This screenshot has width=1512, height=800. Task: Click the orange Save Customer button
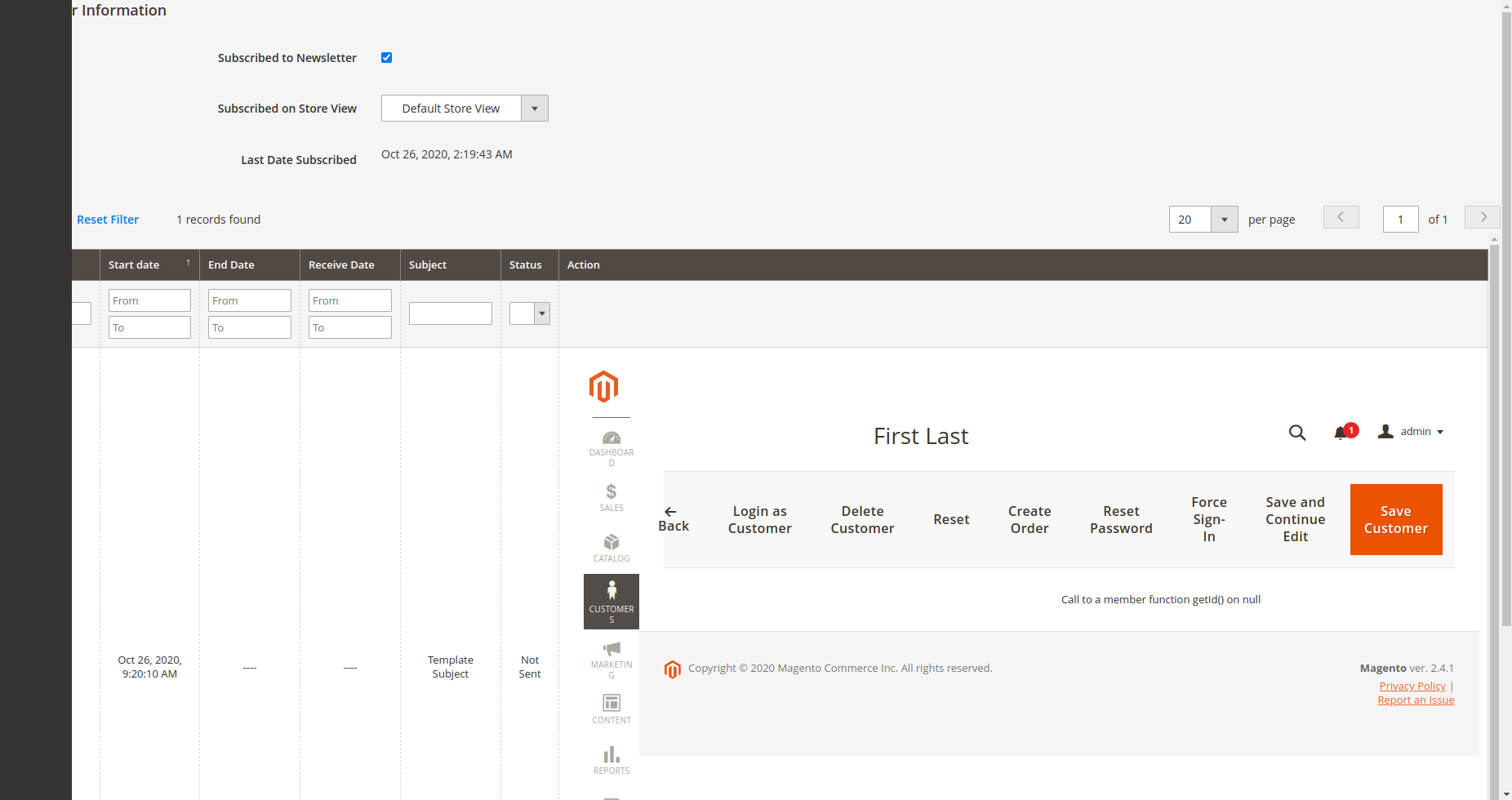pos(1396,519)
